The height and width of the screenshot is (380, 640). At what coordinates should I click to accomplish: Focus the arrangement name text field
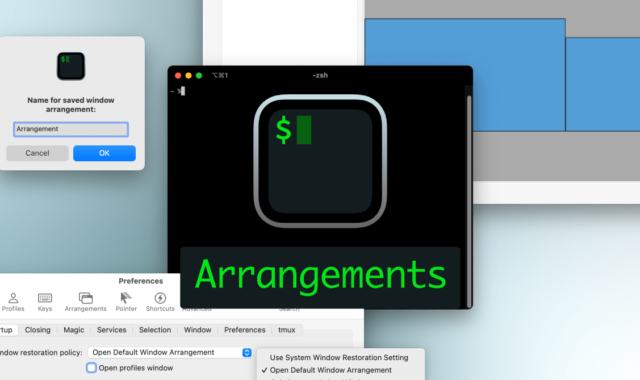pyautogui.click(x=71, y=129)
